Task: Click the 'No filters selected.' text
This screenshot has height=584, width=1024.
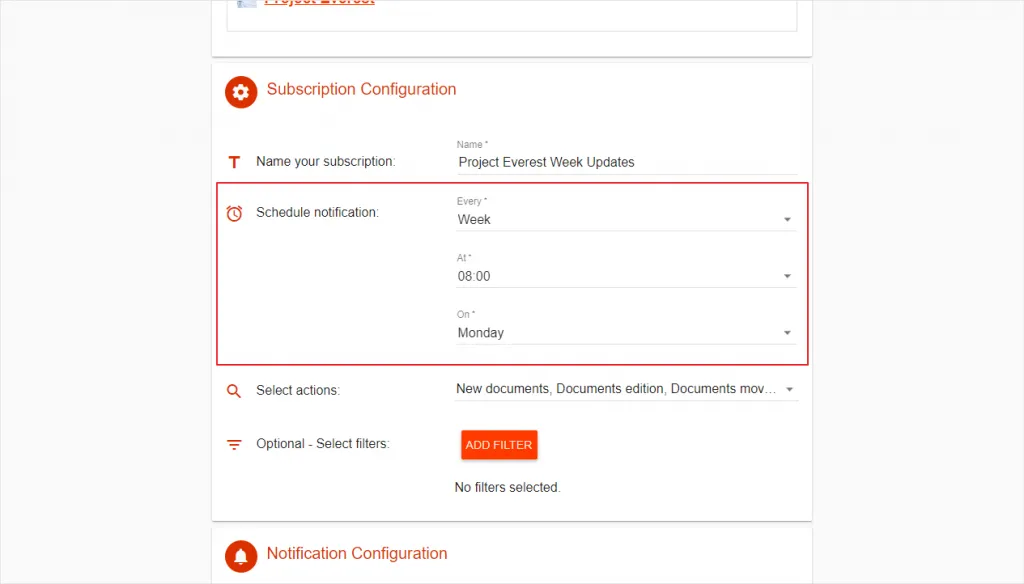Action: click(507, 487)
